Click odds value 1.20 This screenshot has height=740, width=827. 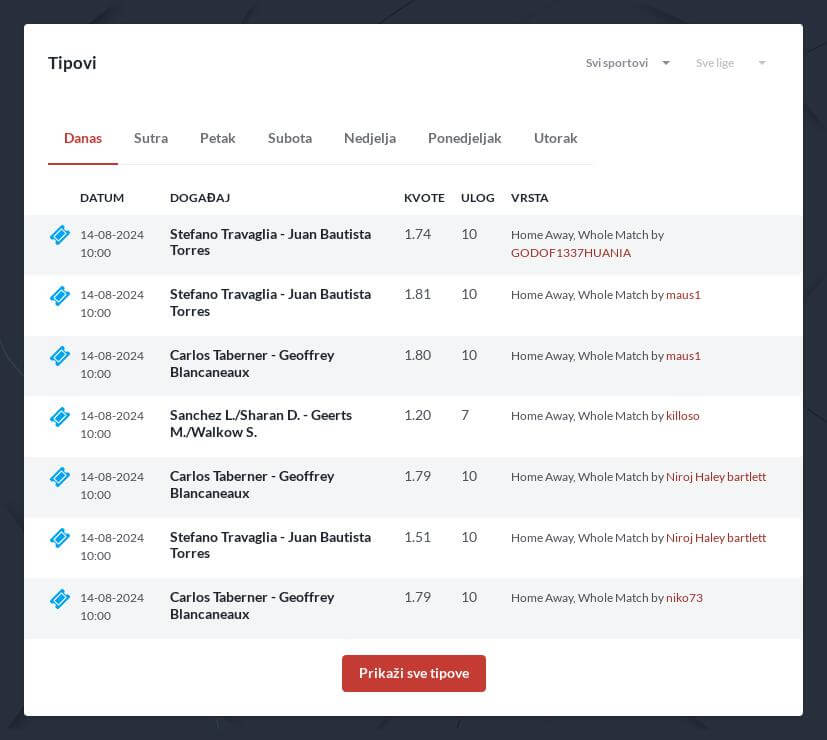[417, 416]
